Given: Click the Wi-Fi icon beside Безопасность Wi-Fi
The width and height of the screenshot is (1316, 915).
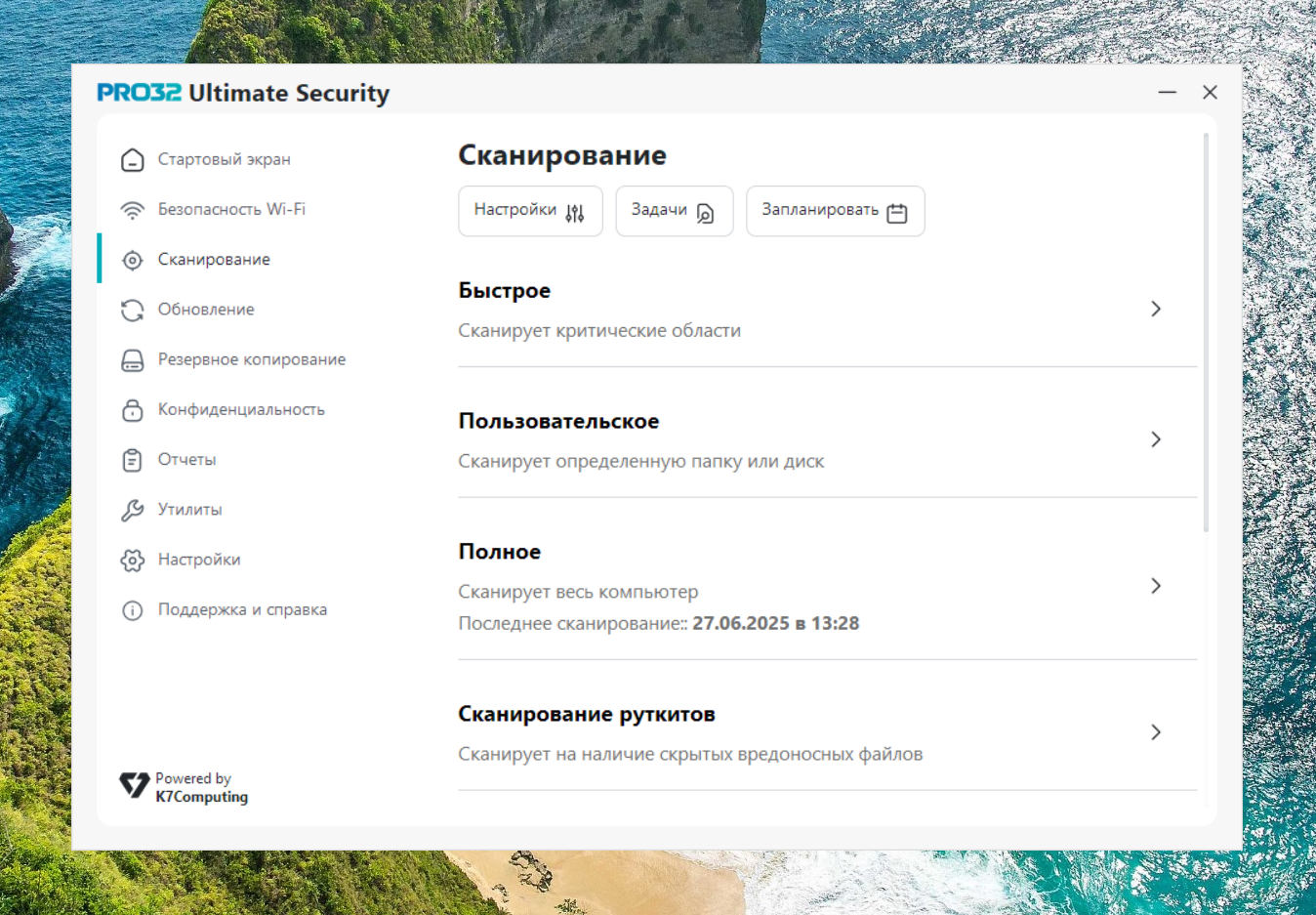Looking at the screenshot, I should [133, 210].
